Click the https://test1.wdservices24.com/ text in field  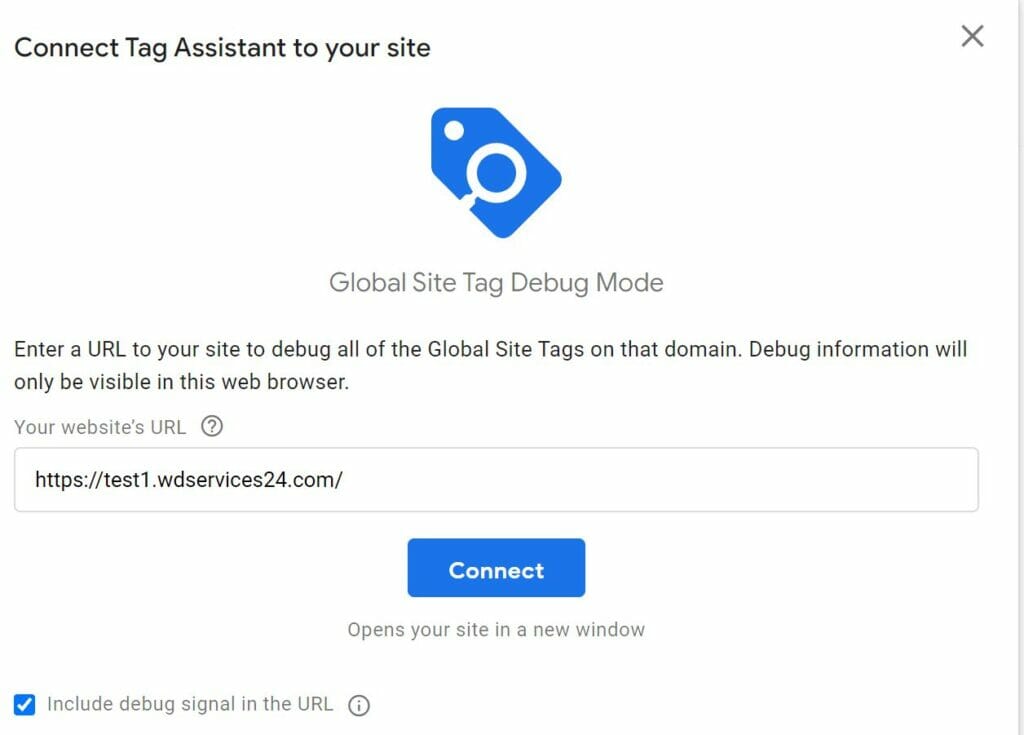pyautogui.click(x=189, y=480)
